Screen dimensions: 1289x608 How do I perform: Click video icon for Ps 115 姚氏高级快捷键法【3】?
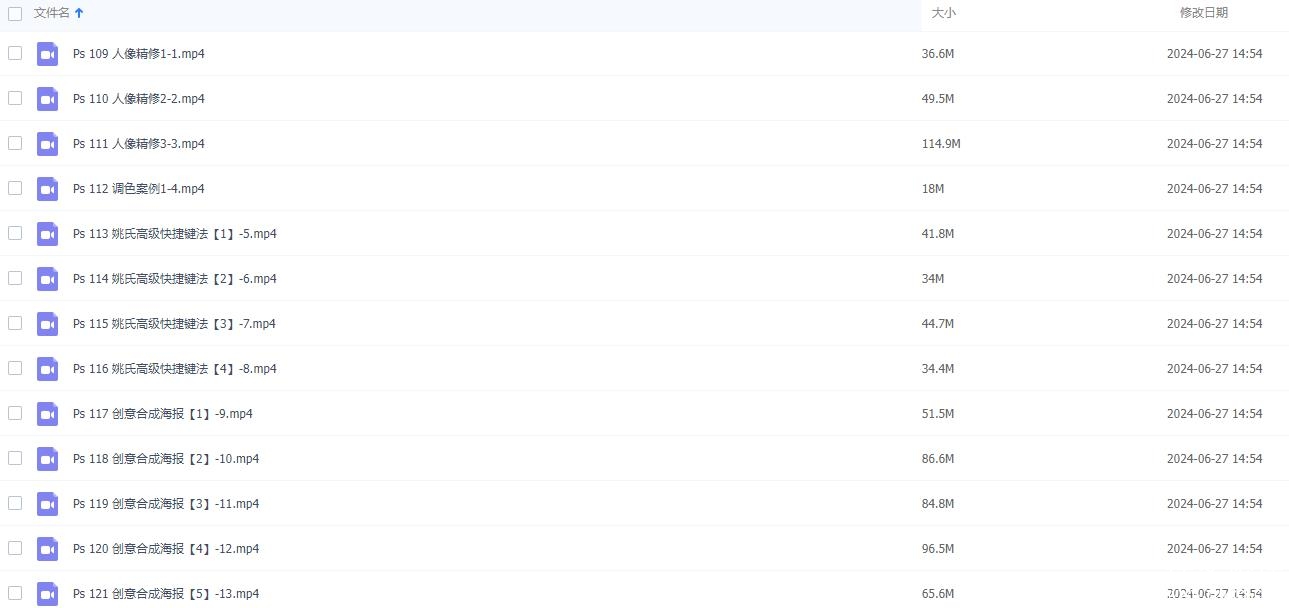coord(47,324)
